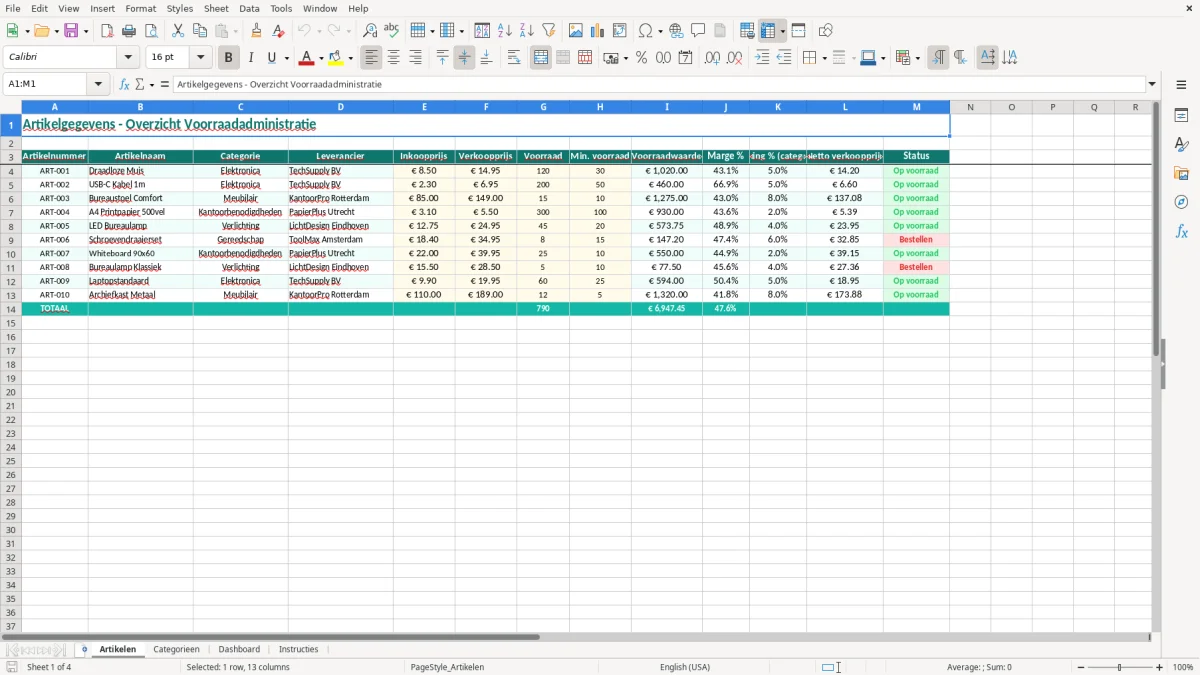Screen dimensions: 1200x675
Task: Open the Styles menu
Action: tap(180, 8)
